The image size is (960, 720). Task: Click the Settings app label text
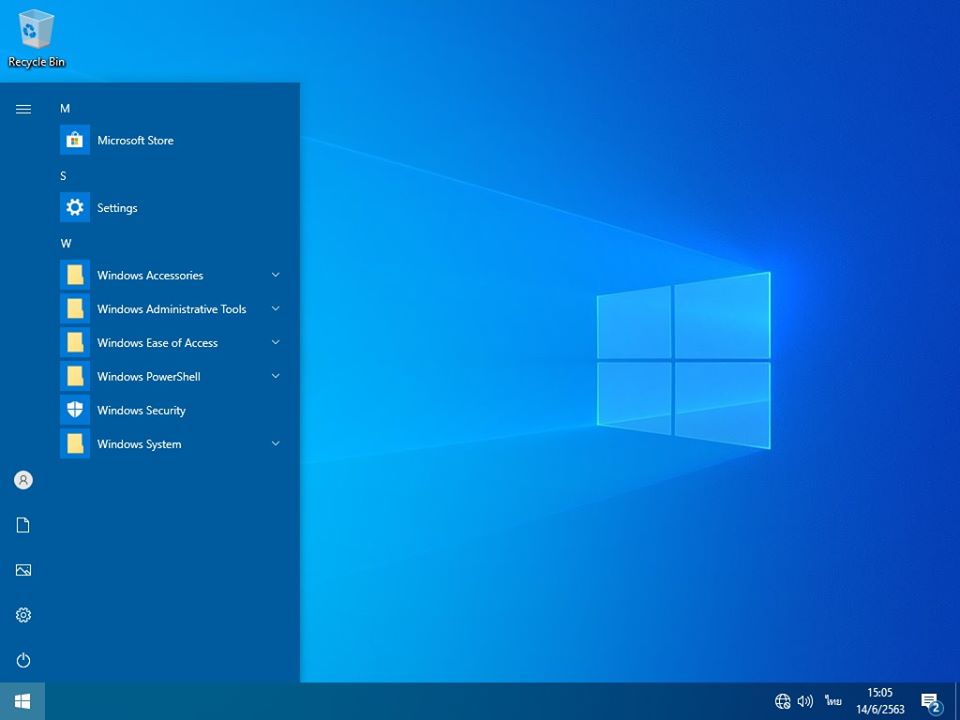(117, 208)
